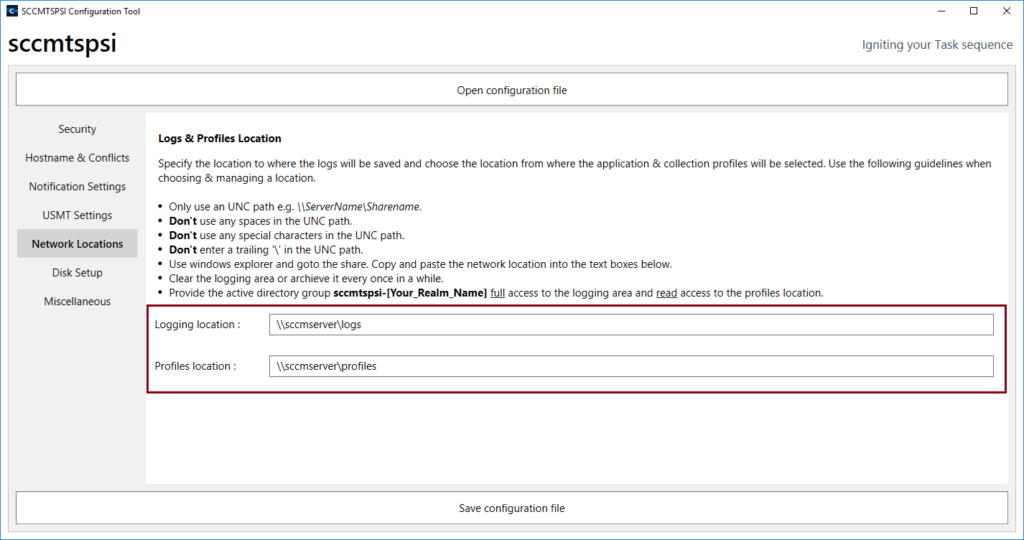
Task: Close the SCCMTSPSI Configuration Tool window
Action: [x=1005, y=11]
